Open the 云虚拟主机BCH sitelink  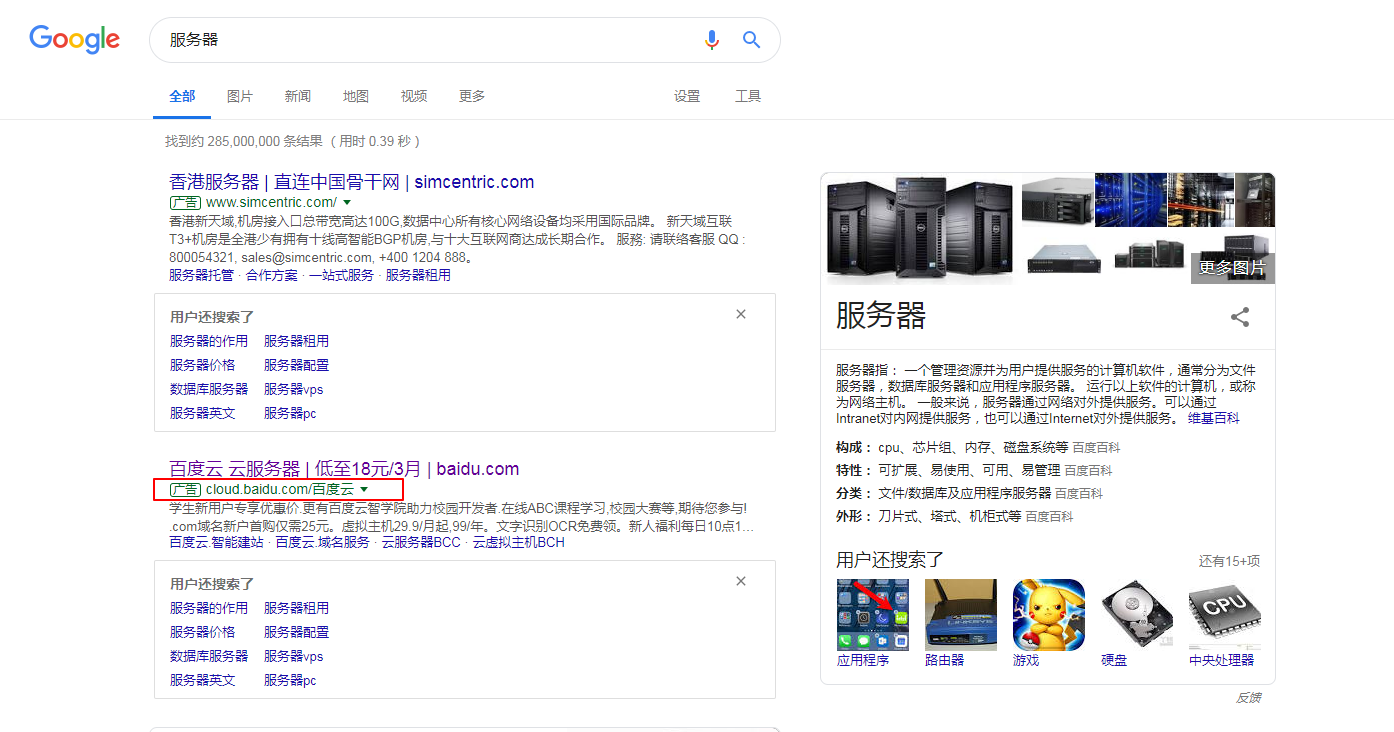pos(519,542)
